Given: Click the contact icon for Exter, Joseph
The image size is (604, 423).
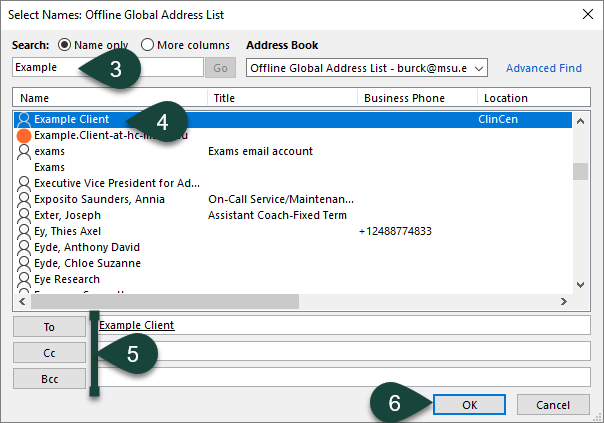Looking at the screenshot, I should (24, 215).
